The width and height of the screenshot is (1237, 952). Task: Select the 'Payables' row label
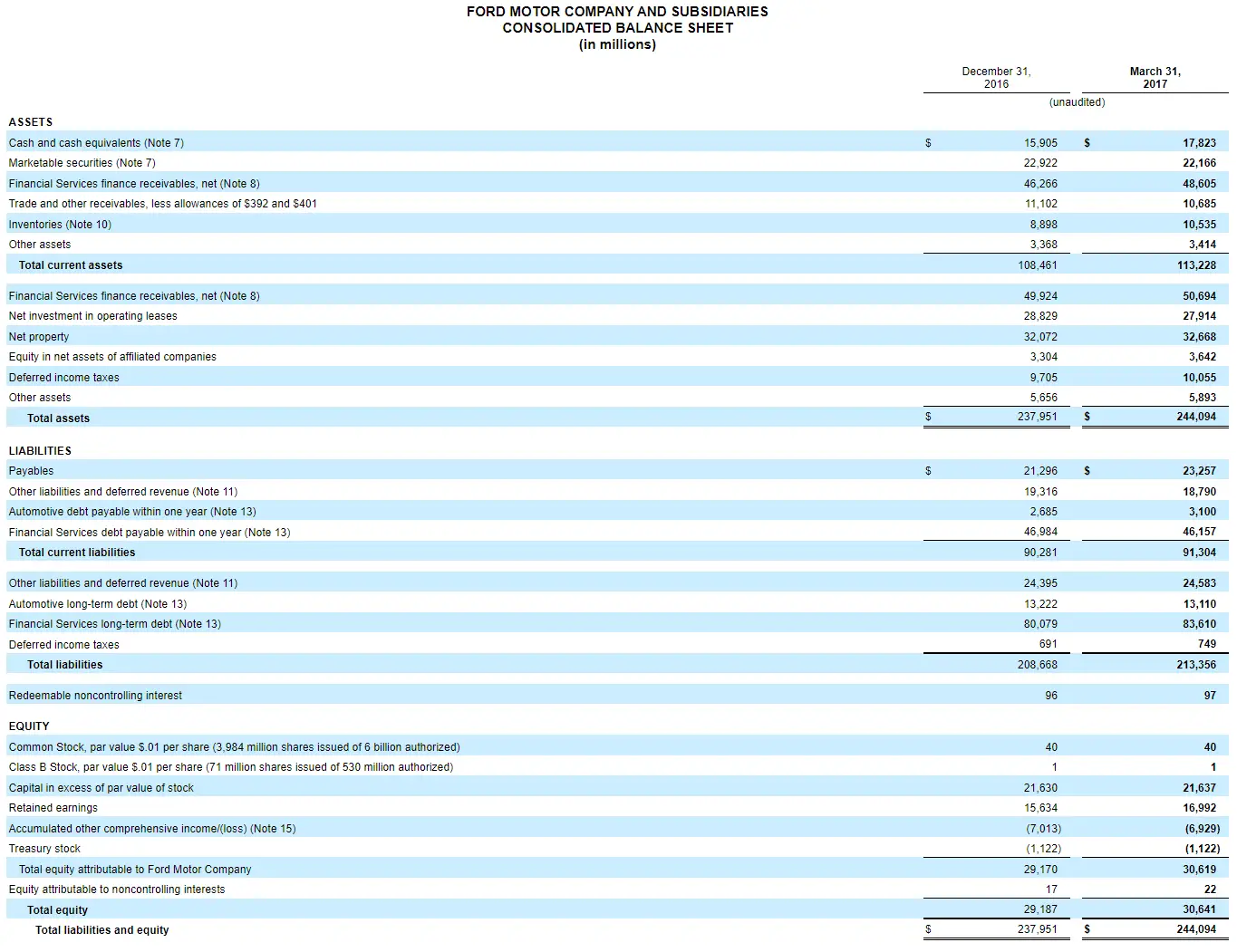tap(32, 471)
